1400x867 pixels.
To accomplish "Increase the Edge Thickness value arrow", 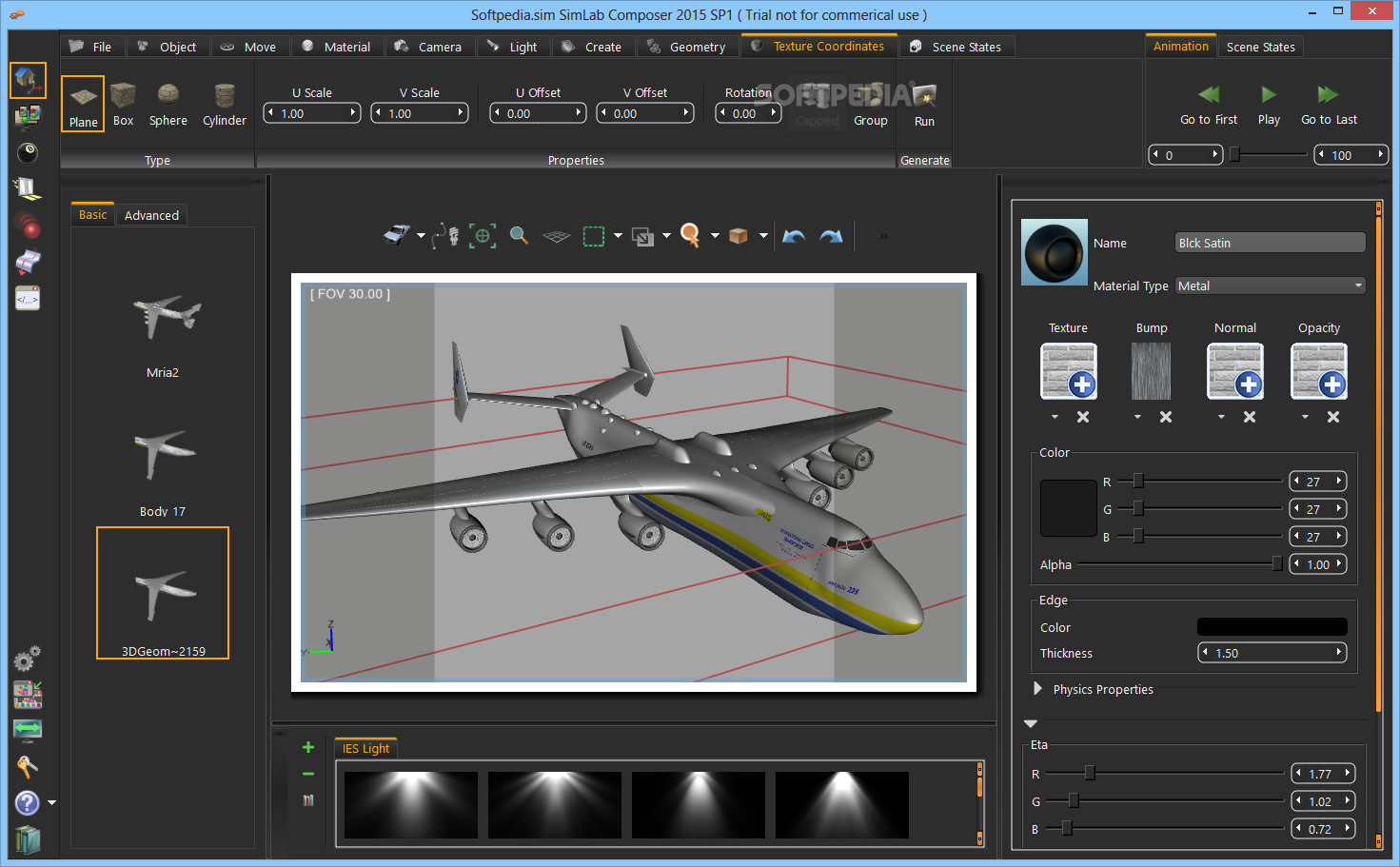I will [x=1338, y=652].
